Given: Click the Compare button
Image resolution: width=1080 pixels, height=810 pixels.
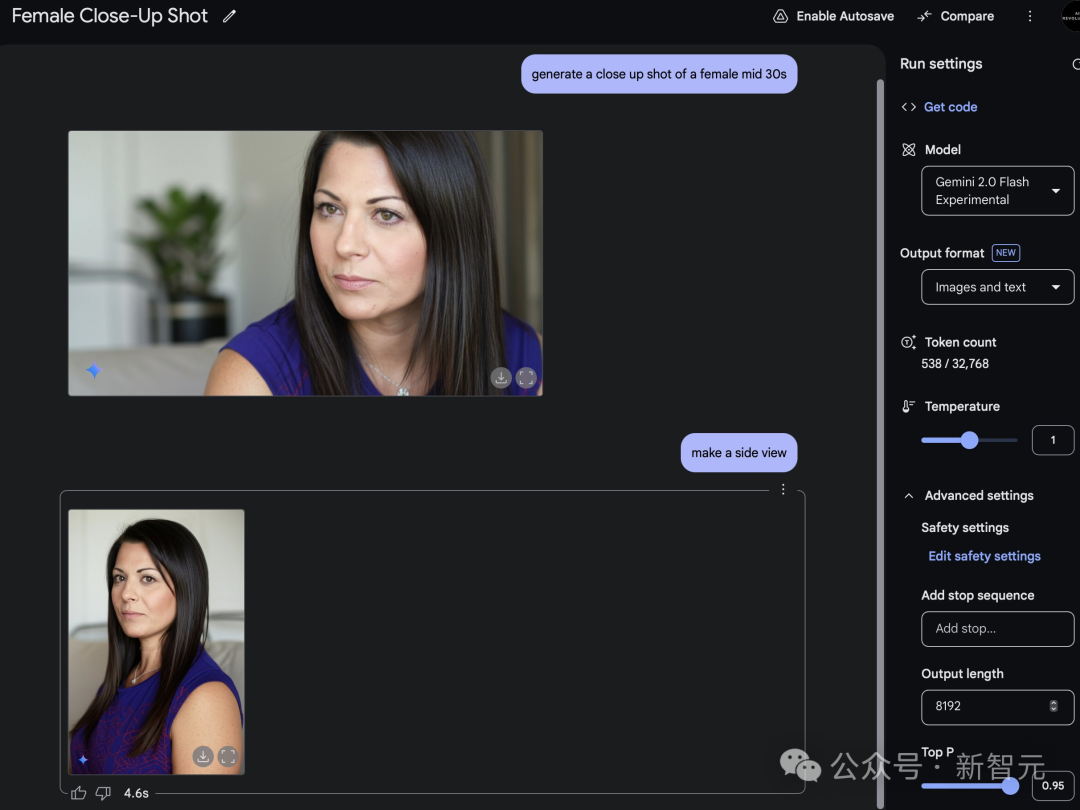Looking at the screenshot, I should [x=955, y=16].
